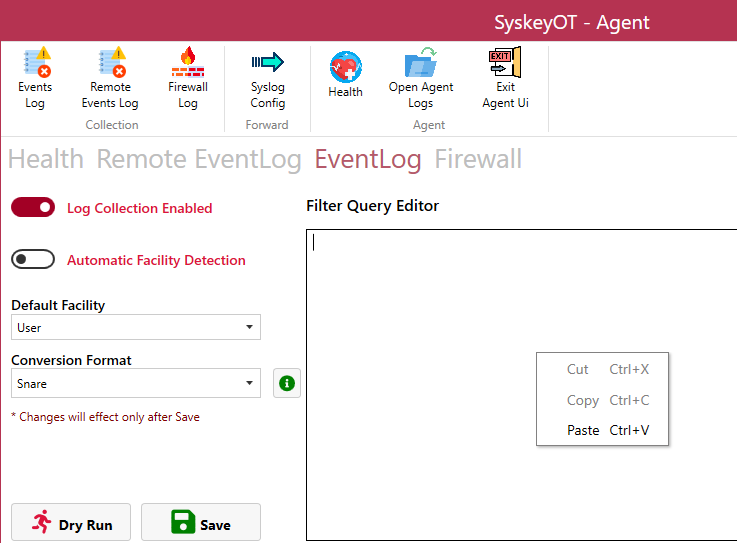The height and width of the screenshot is (543, 737).
Task: Switch to the Remote EventLog tab
Action: [199, 159]
